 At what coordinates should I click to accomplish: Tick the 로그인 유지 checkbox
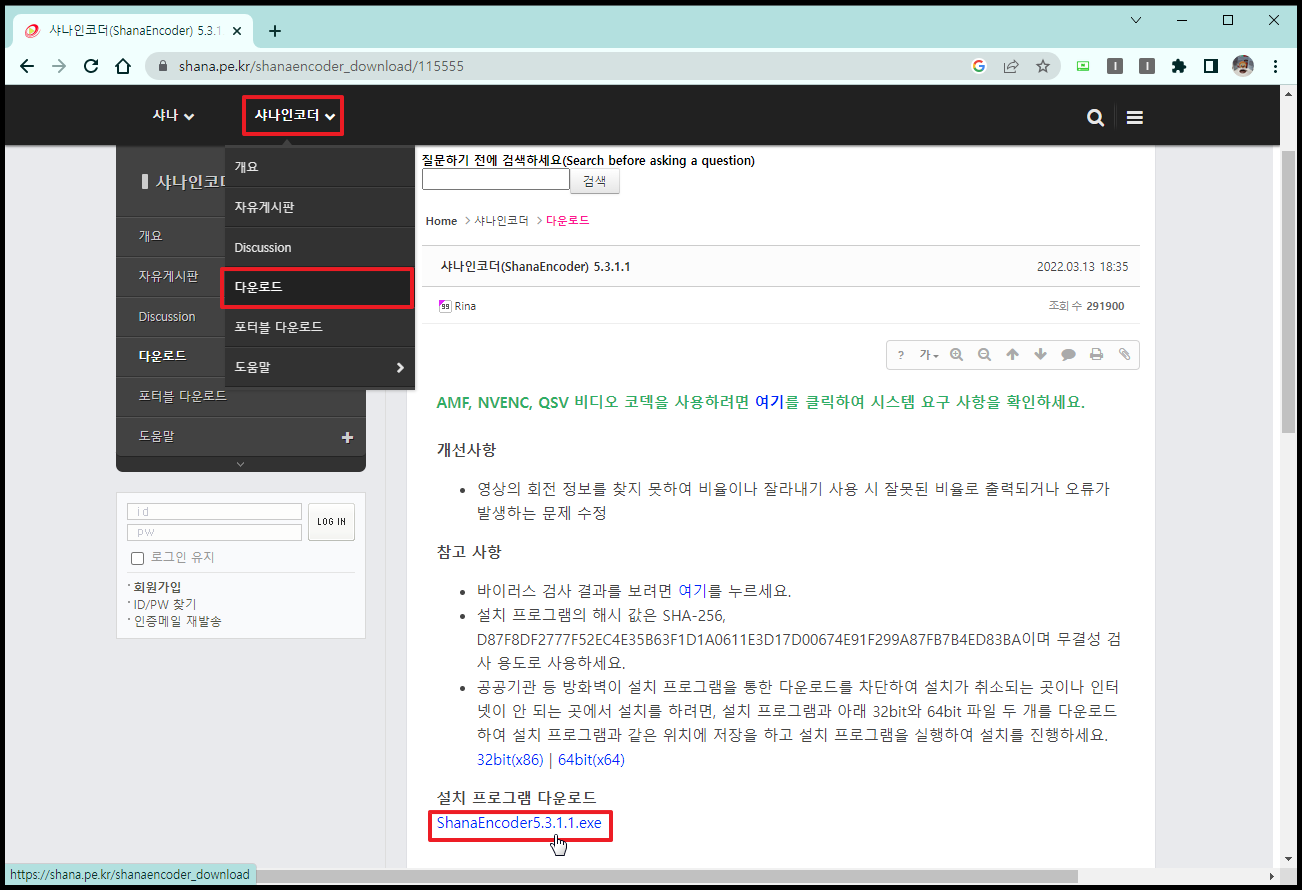(138, 557)
